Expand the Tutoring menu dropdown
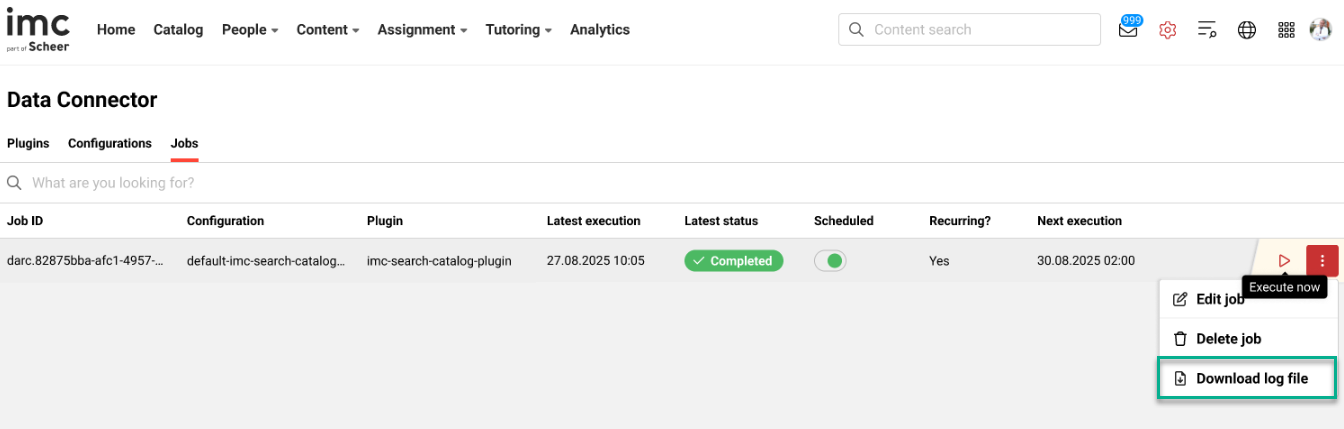The height and width of the screenshot is (429, 1344). point(519,30)
